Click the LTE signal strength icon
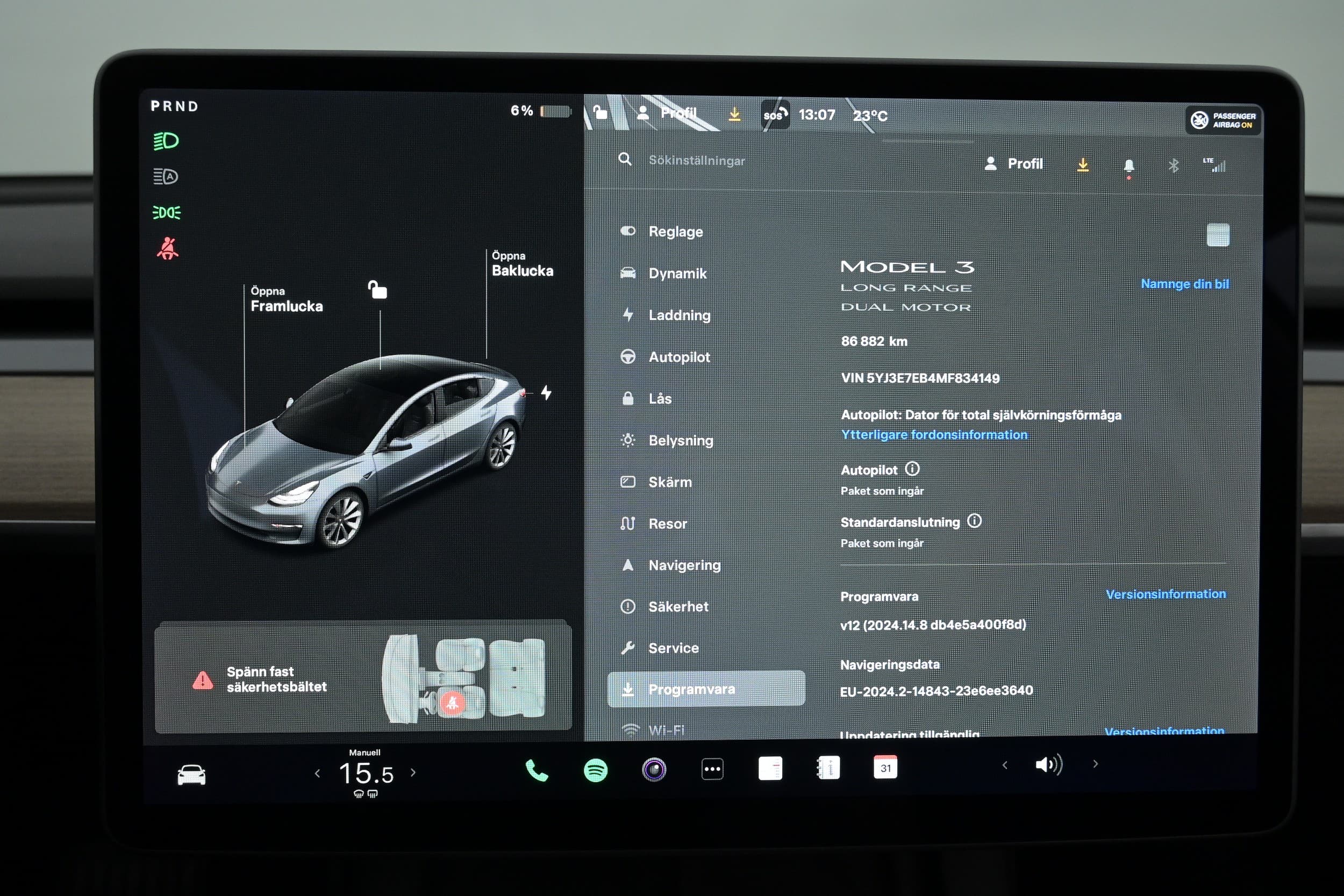The width and height of the screenshot is (1344, 896). (1214, 164)
